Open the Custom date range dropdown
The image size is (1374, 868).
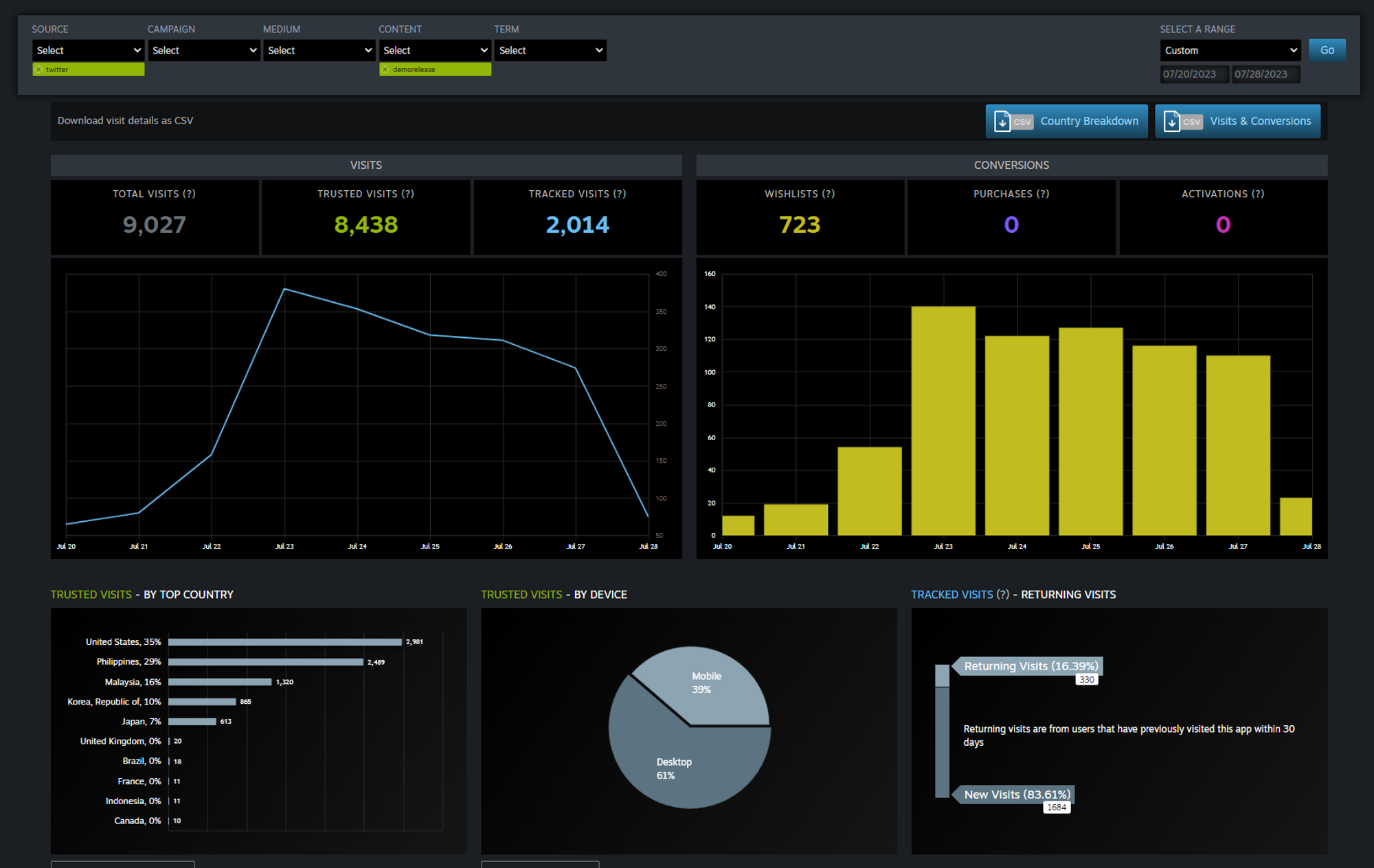click(x=1230, y=50)
